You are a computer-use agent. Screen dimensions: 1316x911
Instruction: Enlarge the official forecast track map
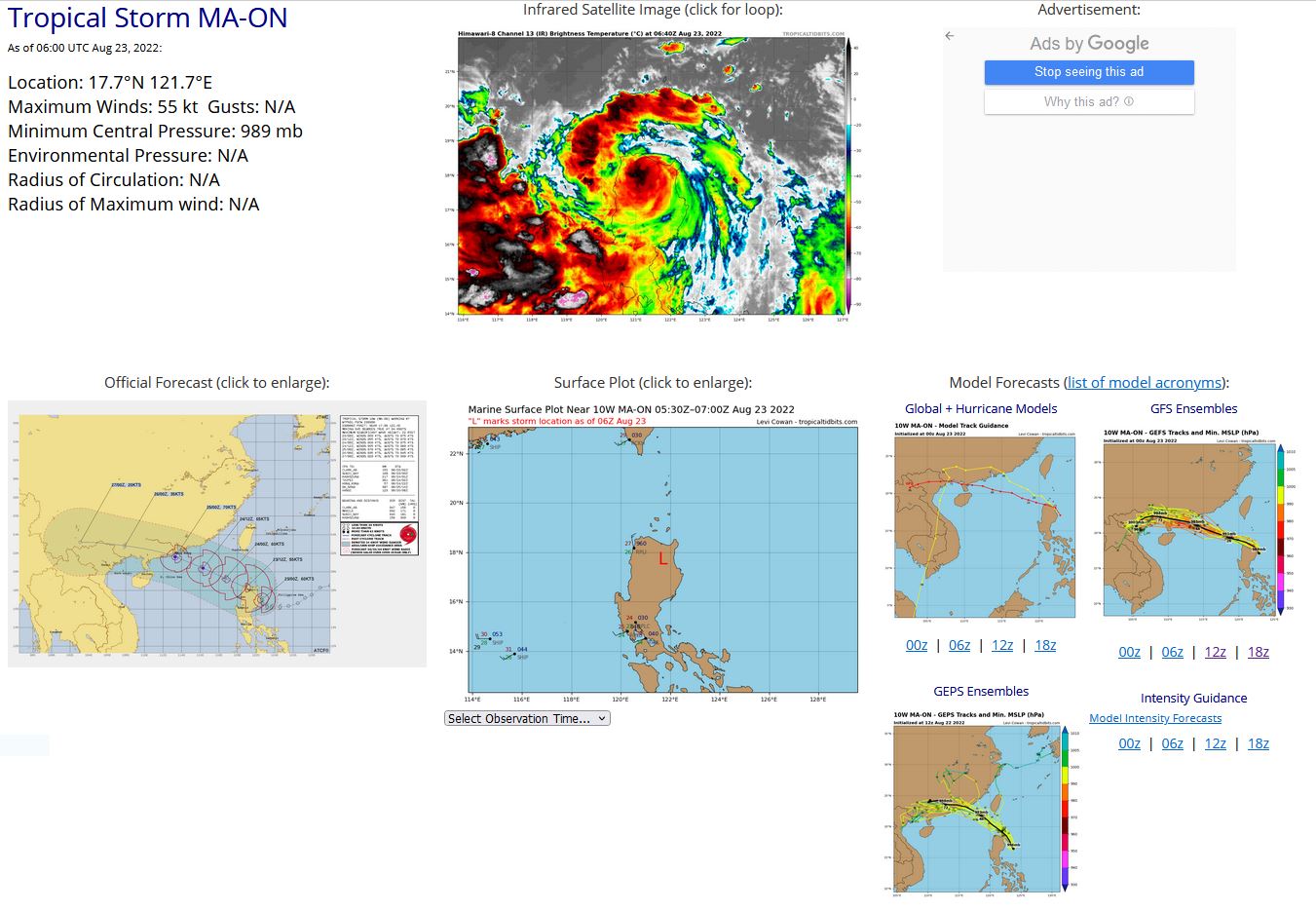(x=217, y=533)
